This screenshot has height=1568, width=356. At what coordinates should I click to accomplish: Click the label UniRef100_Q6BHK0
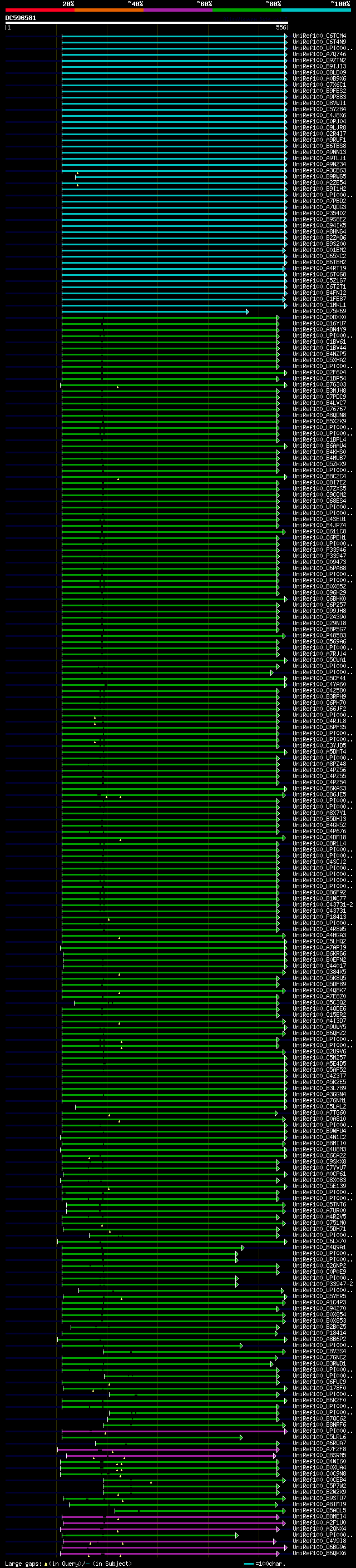319,598
